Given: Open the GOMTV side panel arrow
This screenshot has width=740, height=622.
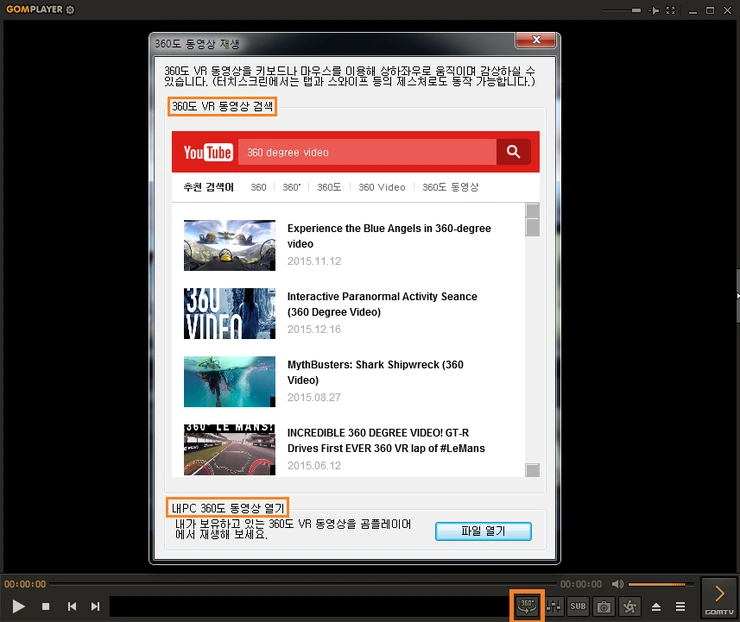Looking at the screenshot, I should pyautogui.click(x=719, y=598).
